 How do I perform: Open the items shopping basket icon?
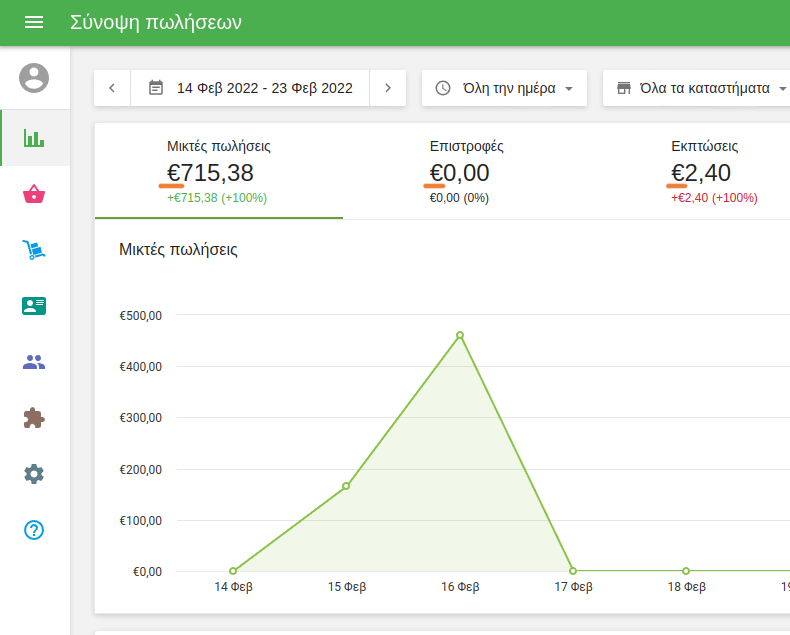[34, 194]
